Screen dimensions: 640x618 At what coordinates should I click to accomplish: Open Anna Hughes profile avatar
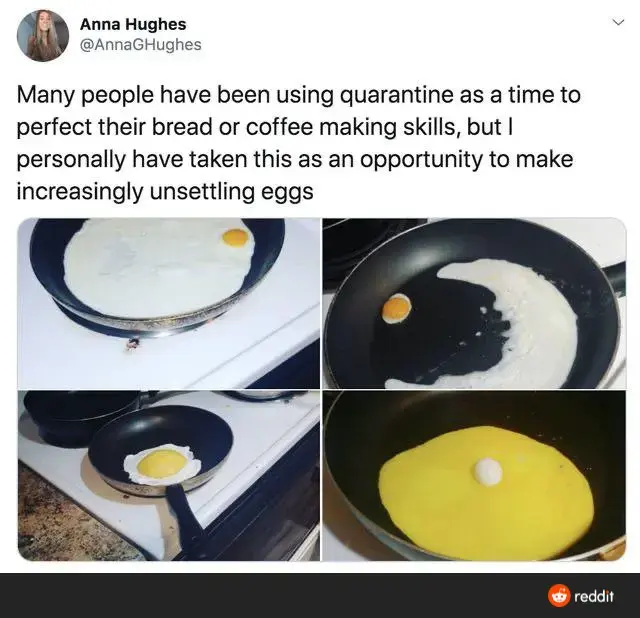click(43, 36)
